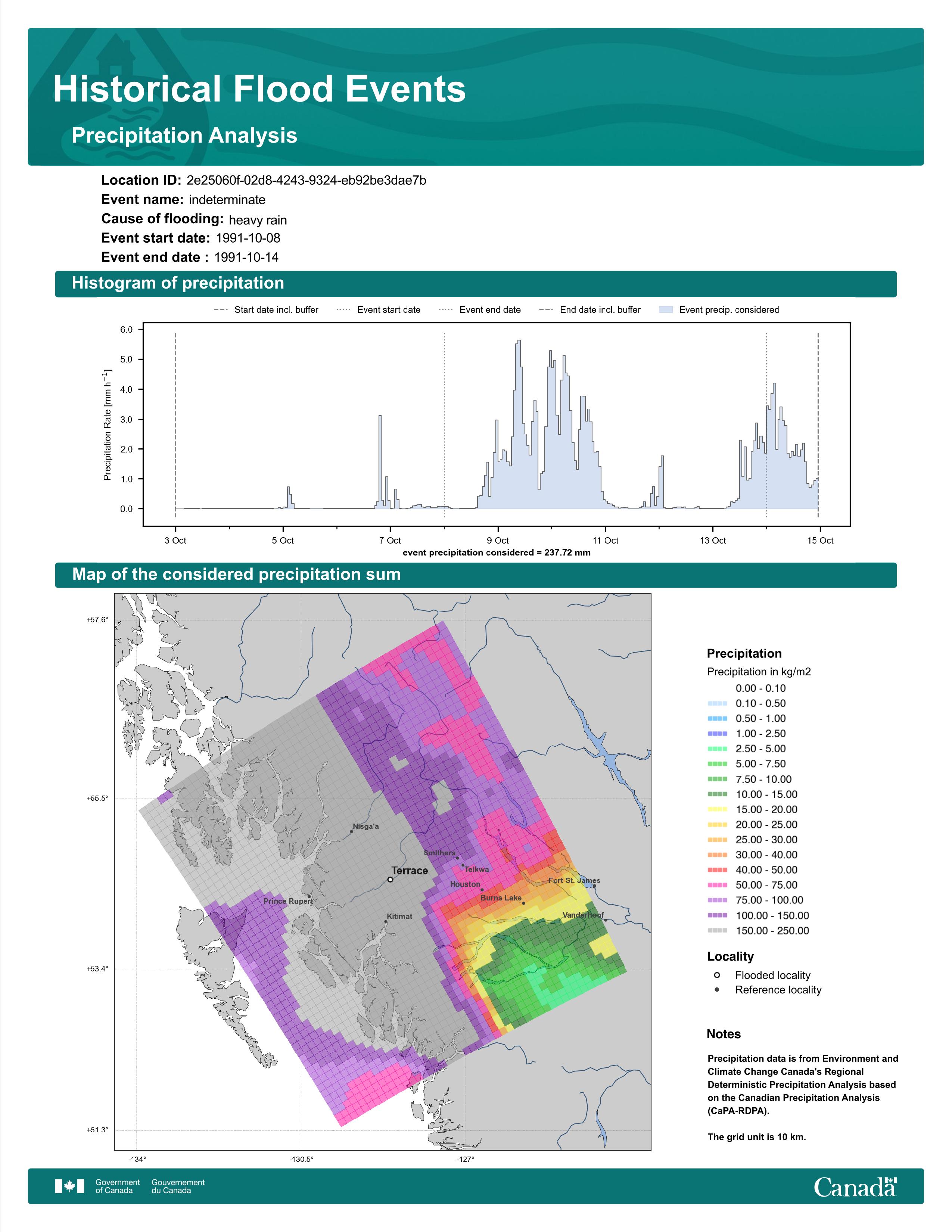Click the Houston label on the map
Viewport: 952px width, 1232px height.
coord(465,884)
